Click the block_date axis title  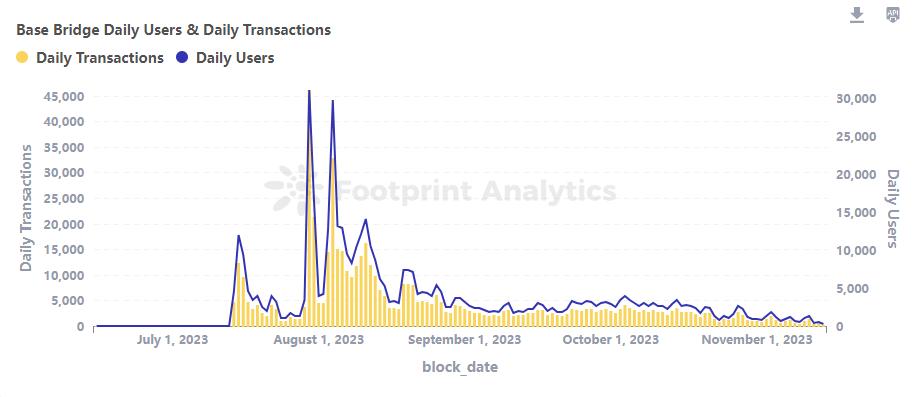coord(460,368)
